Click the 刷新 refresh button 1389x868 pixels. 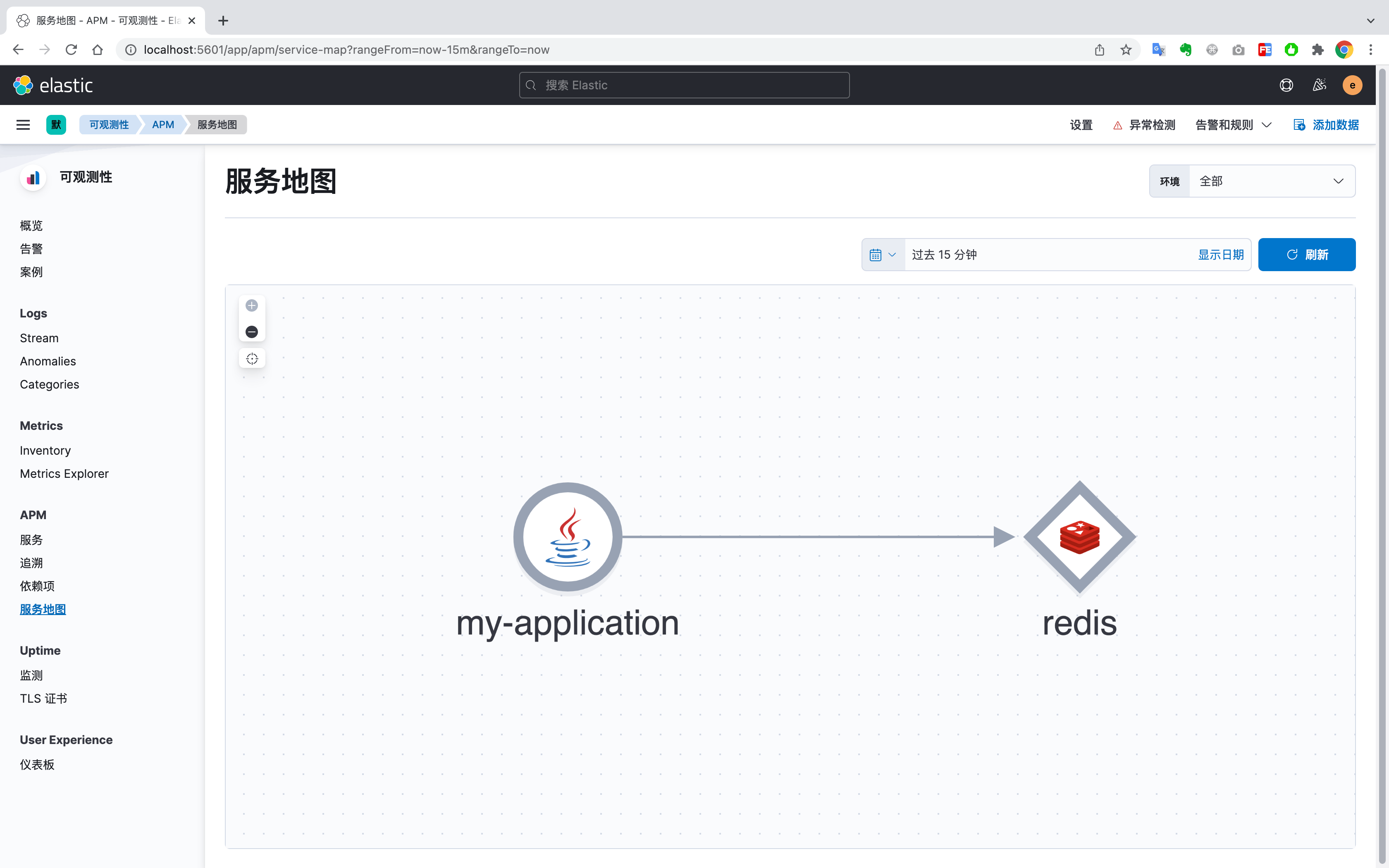pos(1307,254)
